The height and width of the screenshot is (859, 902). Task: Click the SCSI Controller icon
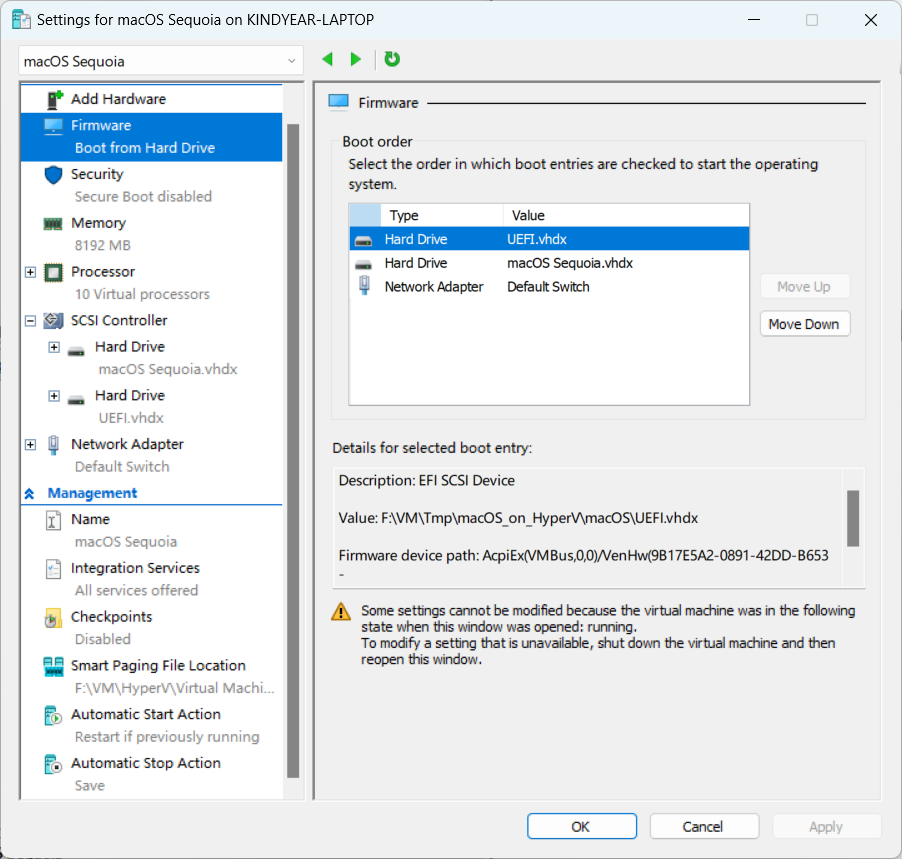(53, 320)
